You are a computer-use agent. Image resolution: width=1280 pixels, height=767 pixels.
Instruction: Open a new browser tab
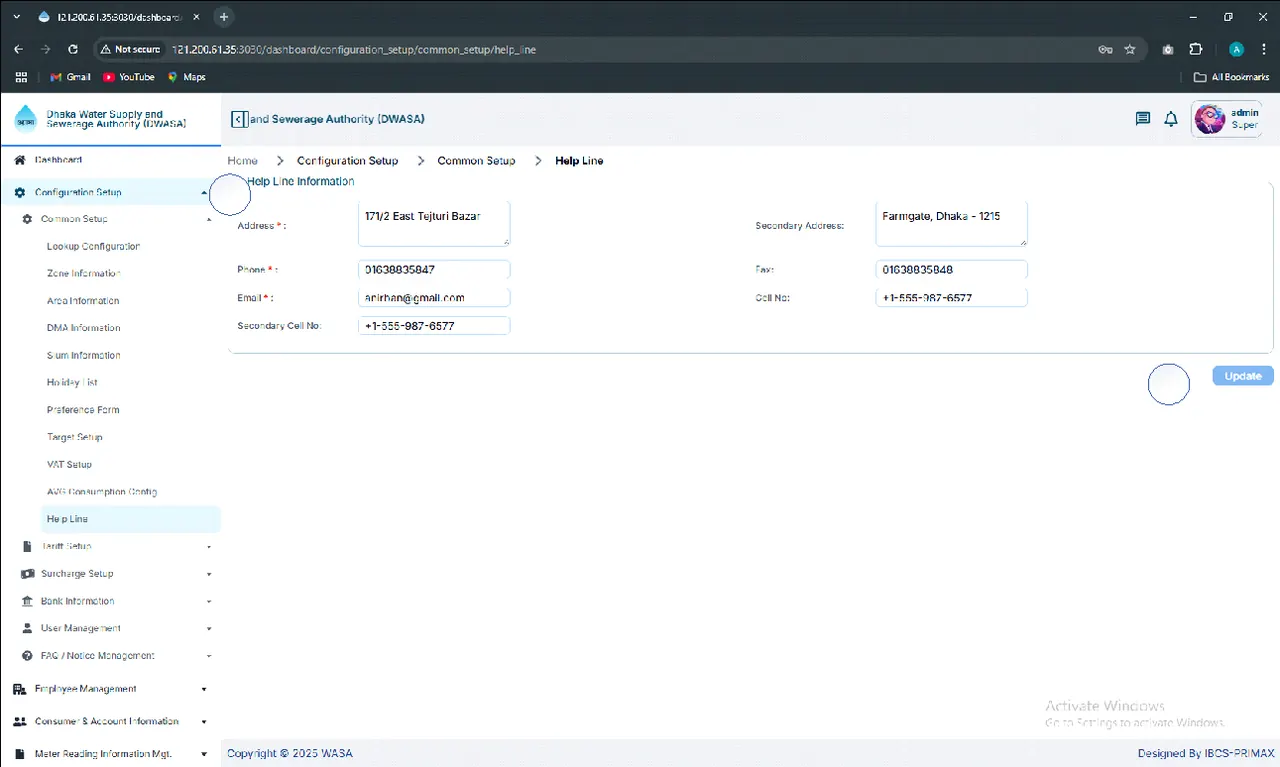(224, 17)
